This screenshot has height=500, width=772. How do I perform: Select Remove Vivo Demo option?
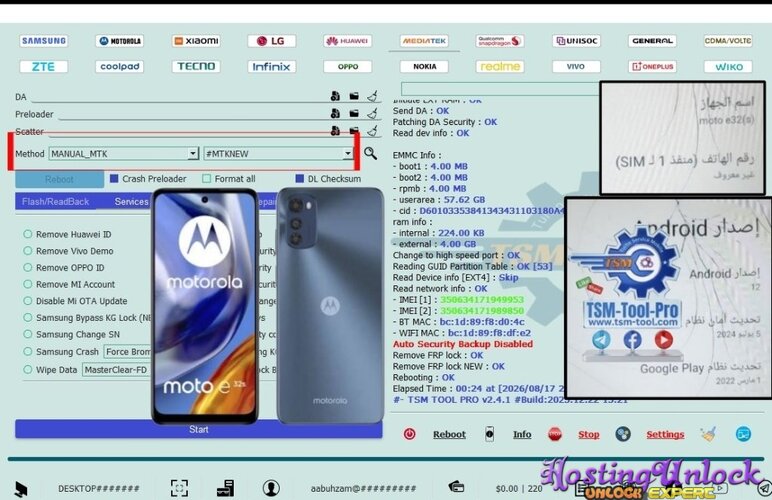tap(28, 251)
